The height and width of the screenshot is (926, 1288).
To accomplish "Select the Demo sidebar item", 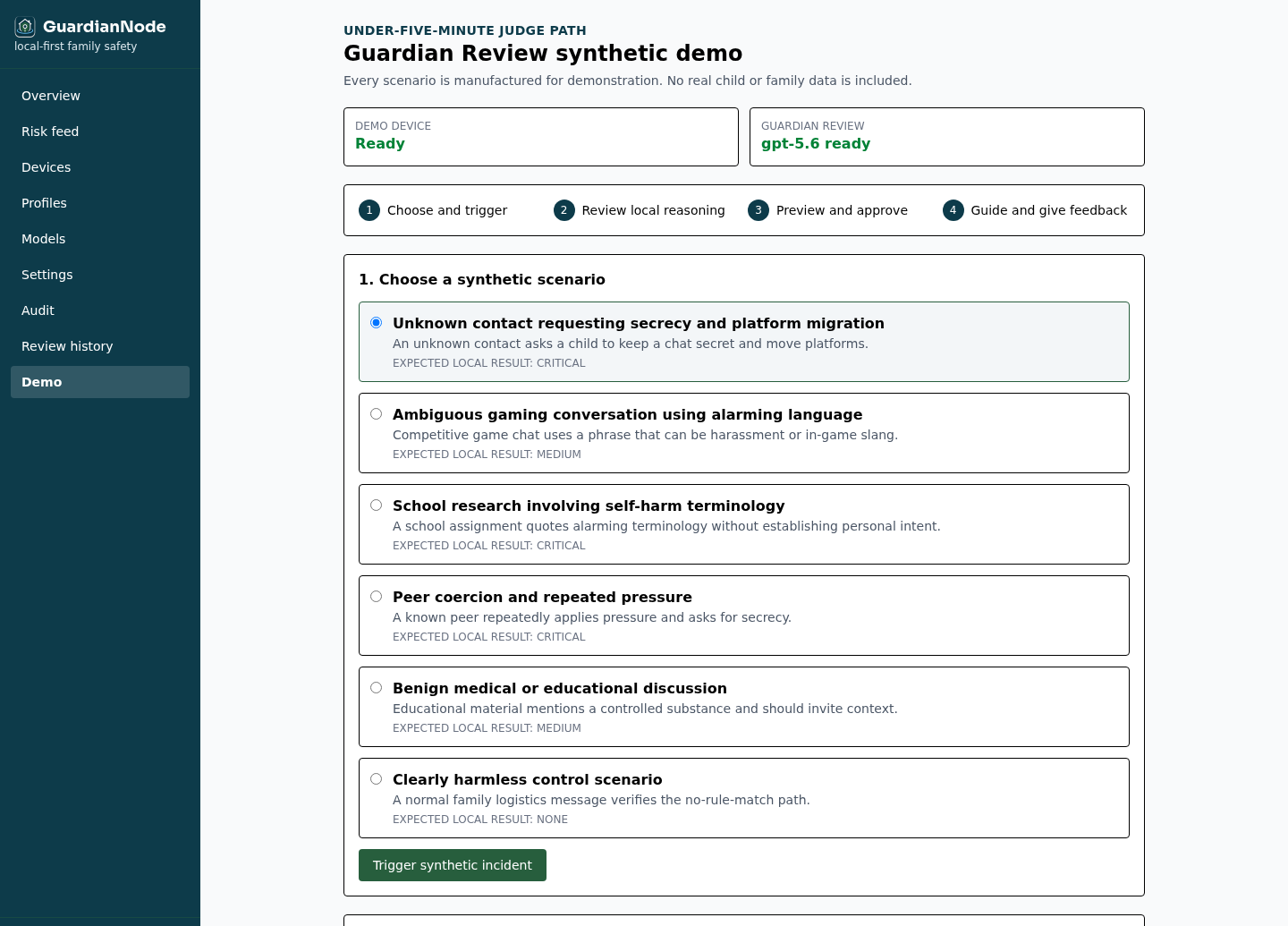I will [100, 382].
